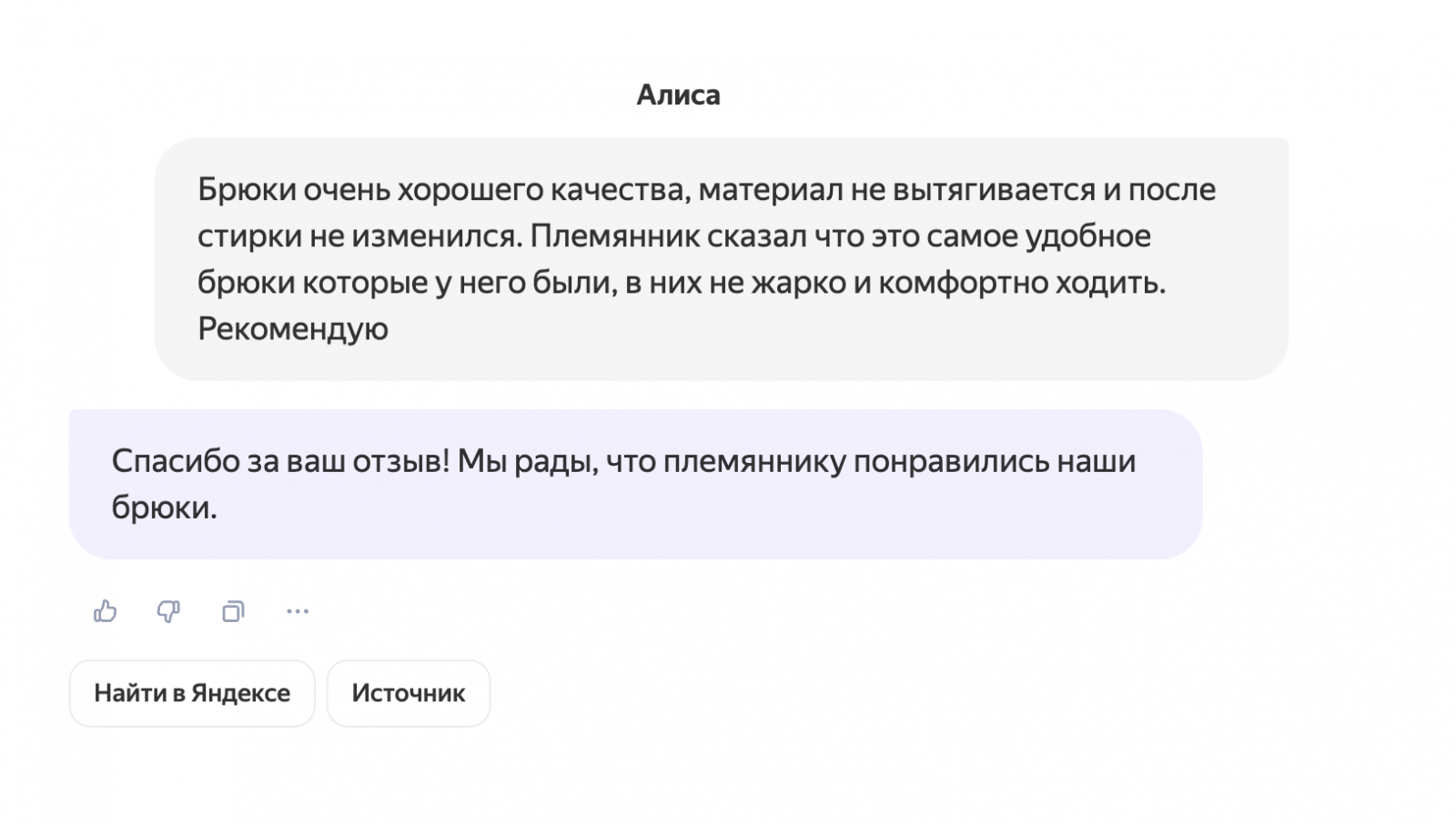Copy Alice's reply using the copy icon

coord(233,611)
